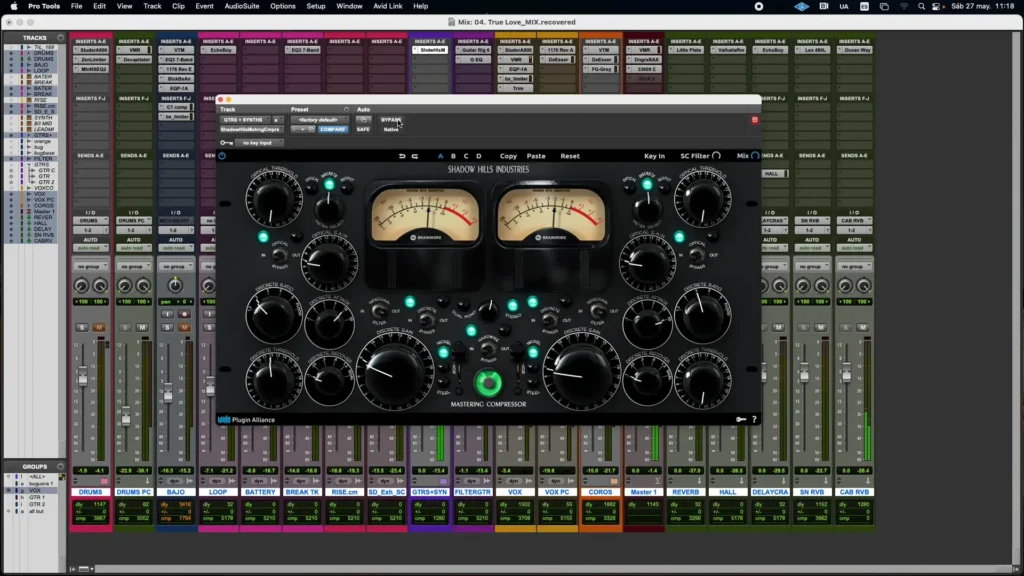1024x576 pixels.
Task: Toggle the plugin BYPASS button
Action: 391,120
